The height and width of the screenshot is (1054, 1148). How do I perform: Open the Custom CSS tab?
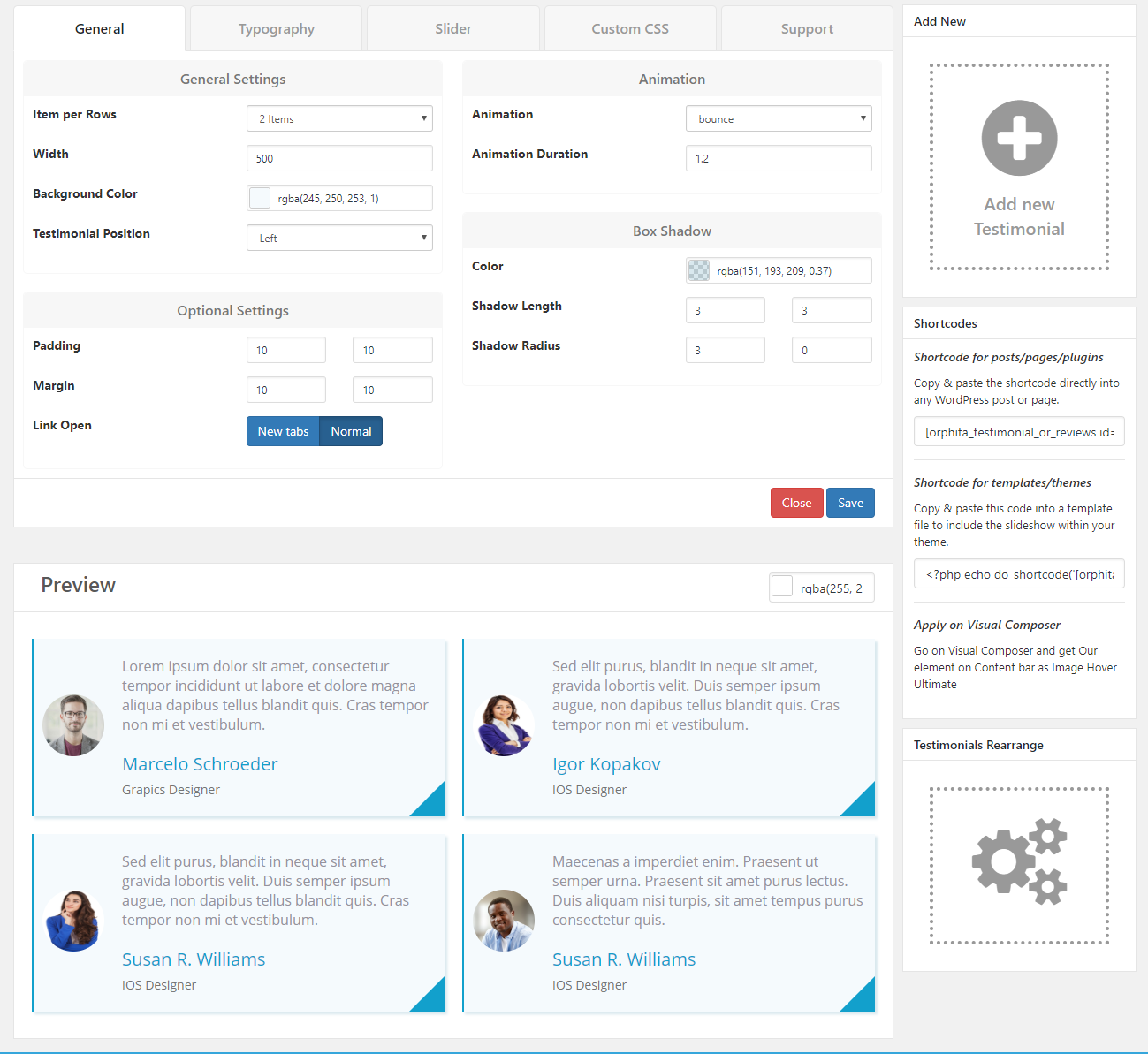pos(630,28)
